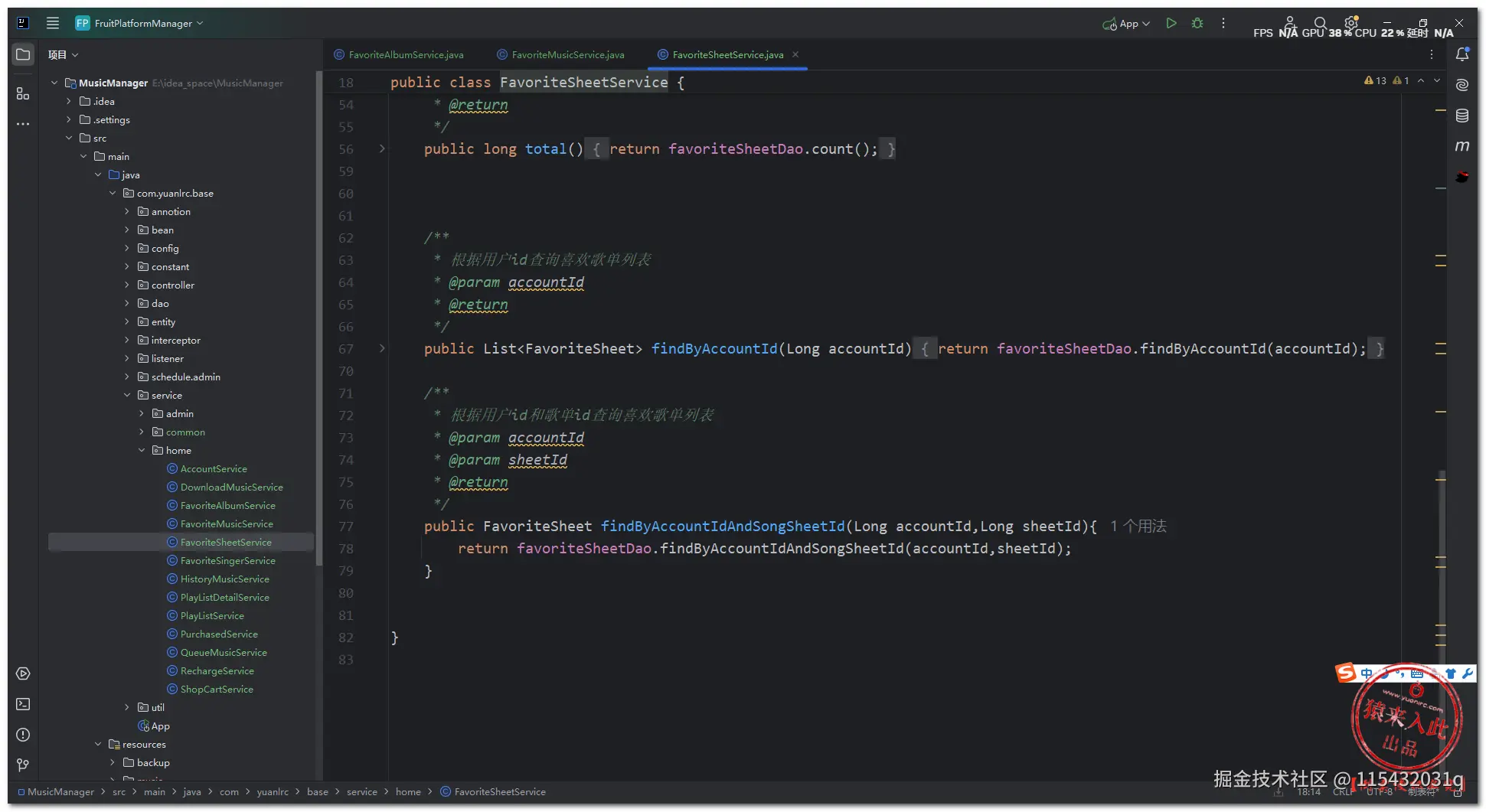This screenshot has height=812, width=1486.
Task: Open the Structure tool window
Action: [x=23, y=93]
